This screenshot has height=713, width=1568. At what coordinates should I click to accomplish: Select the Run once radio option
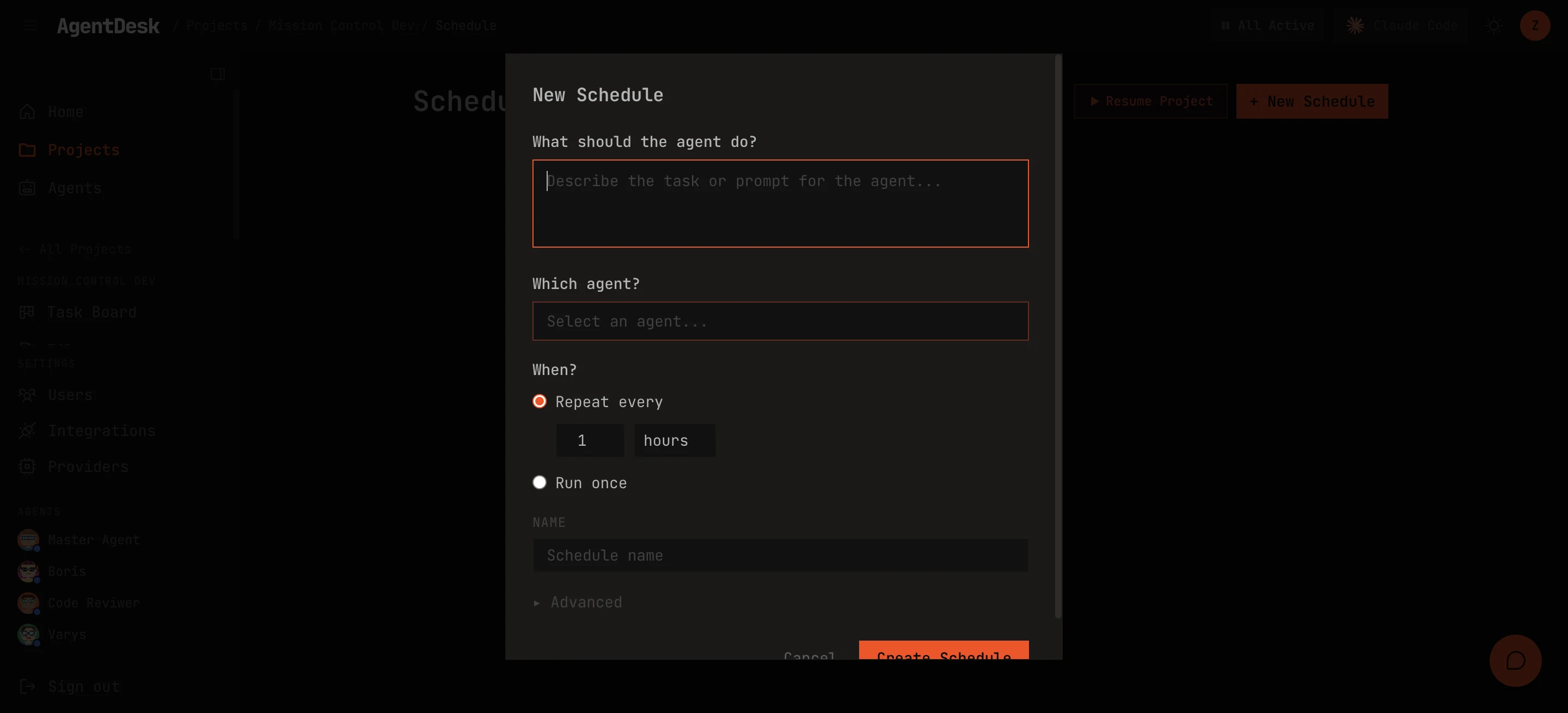pyautogui.click(x=540, y=482)
